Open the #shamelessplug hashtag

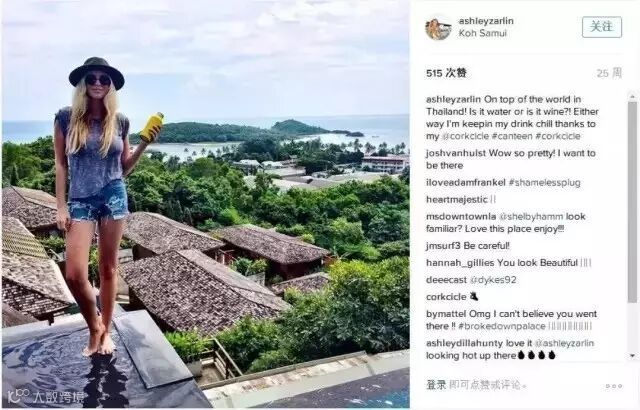point(544,183)
